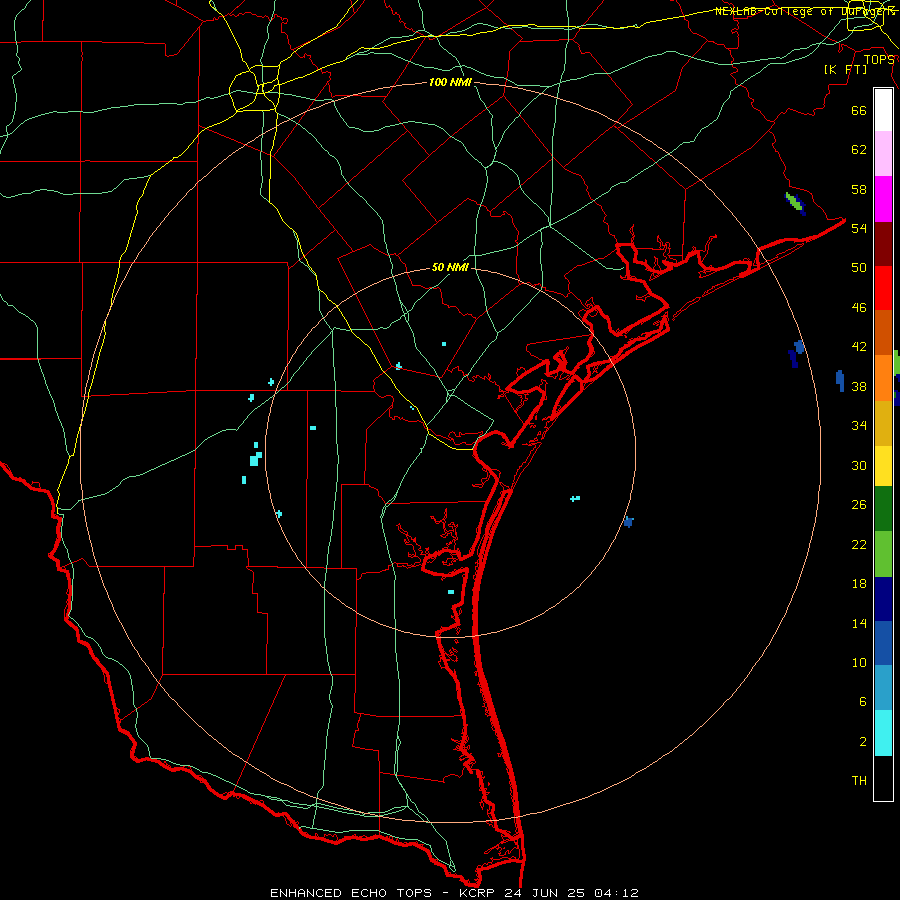Click the "14" legend value
900x900 pixels.
[x=859, y=623]
